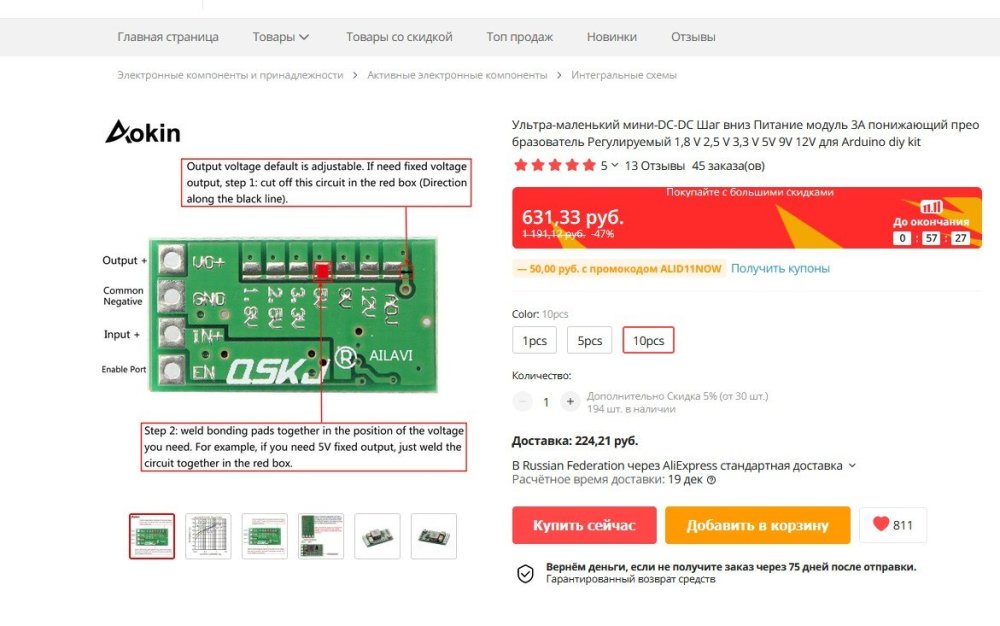
Task: Click the quantity input field
Action: pyautogui.click(x=546, y=402)
